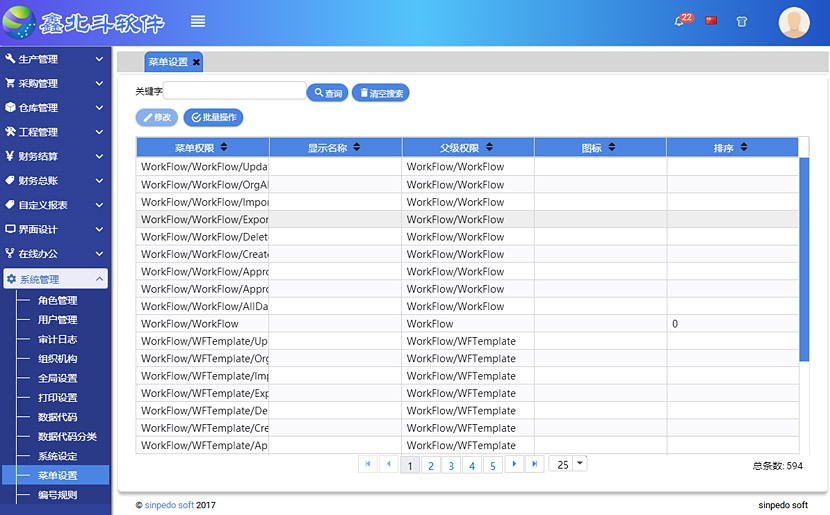Jump to last page in pager
Image resolution: width=830 pixels, height=515 pixels.
click(535, 464)
